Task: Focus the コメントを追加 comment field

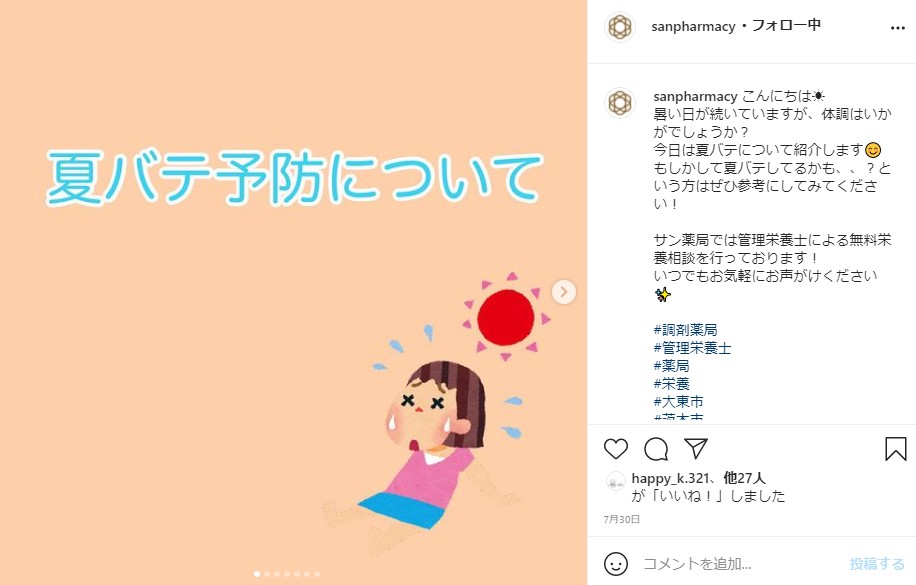Action: click(742, 564)
